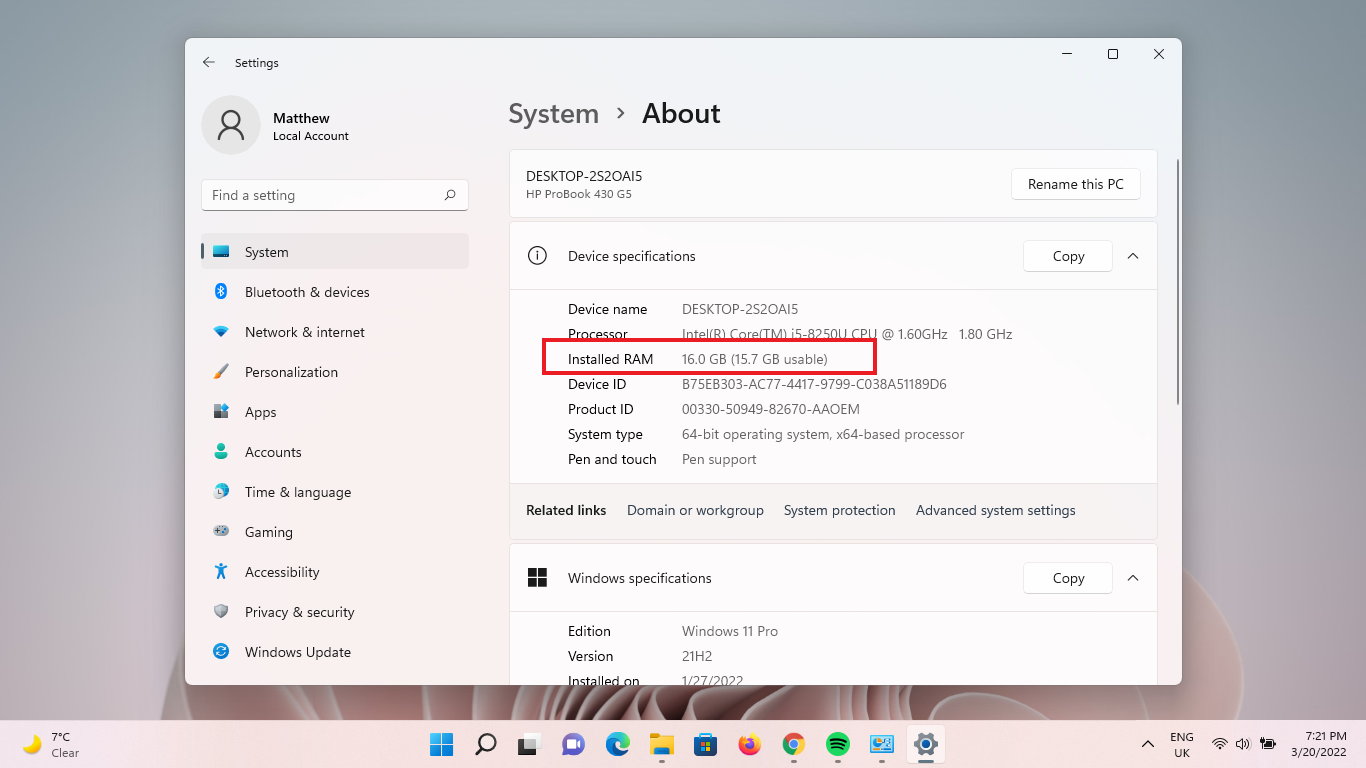Click the search magnifier in Find a setting

pyautogui.click(x=450, y=195)
